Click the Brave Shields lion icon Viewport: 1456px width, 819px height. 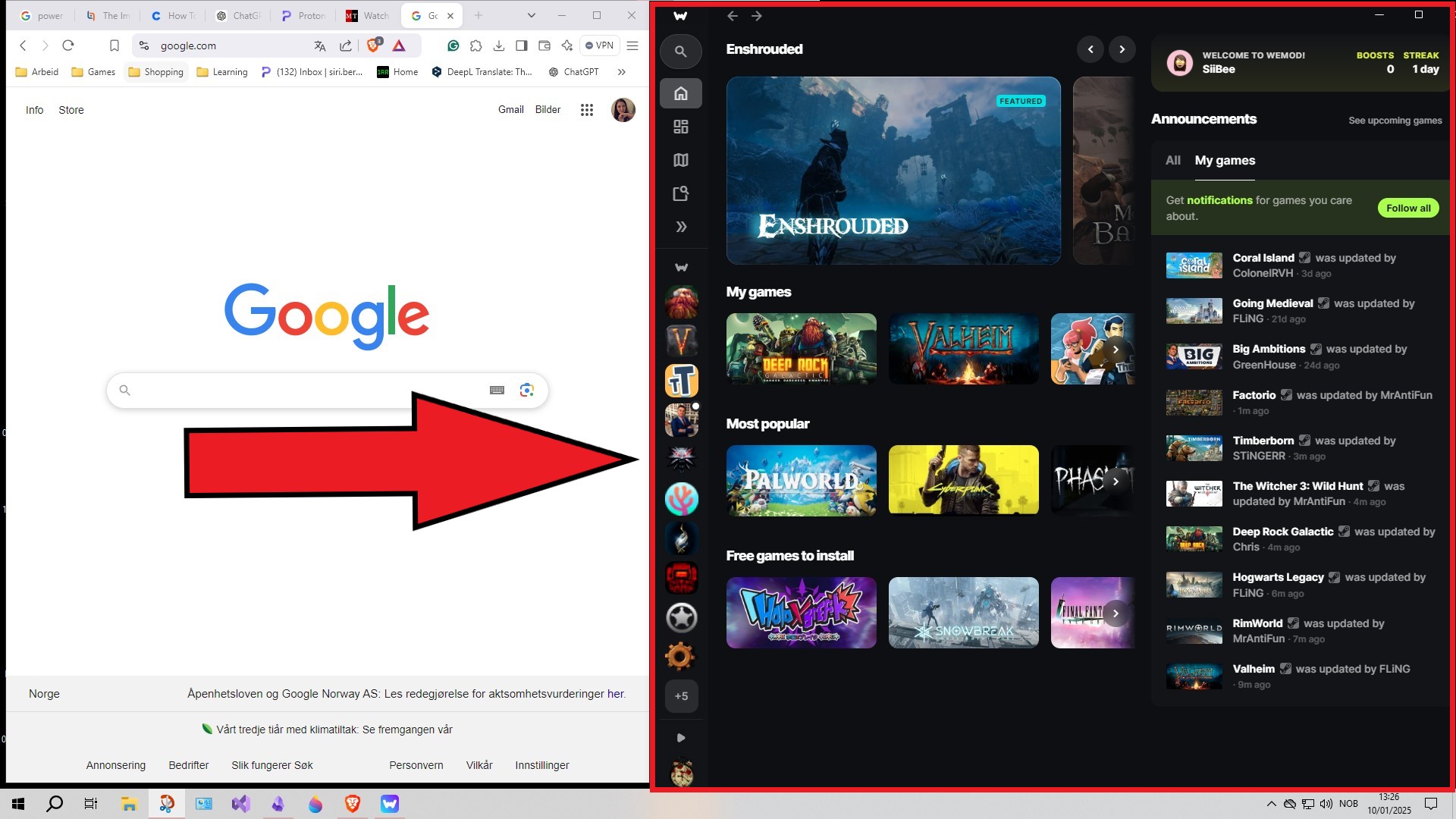coord(372,45)
